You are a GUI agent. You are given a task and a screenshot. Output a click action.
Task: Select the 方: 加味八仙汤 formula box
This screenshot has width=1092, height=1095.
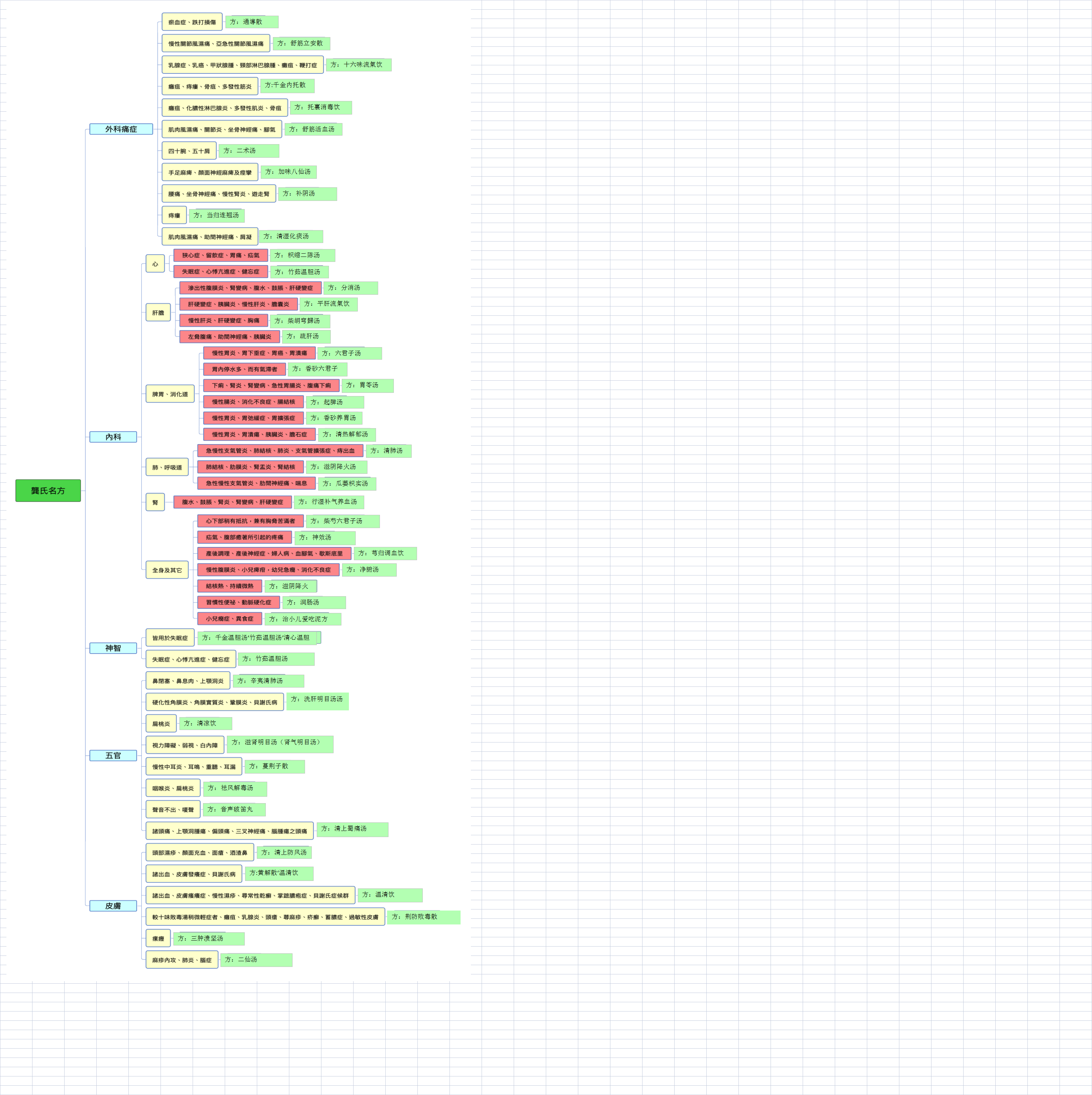coord(289,172)
